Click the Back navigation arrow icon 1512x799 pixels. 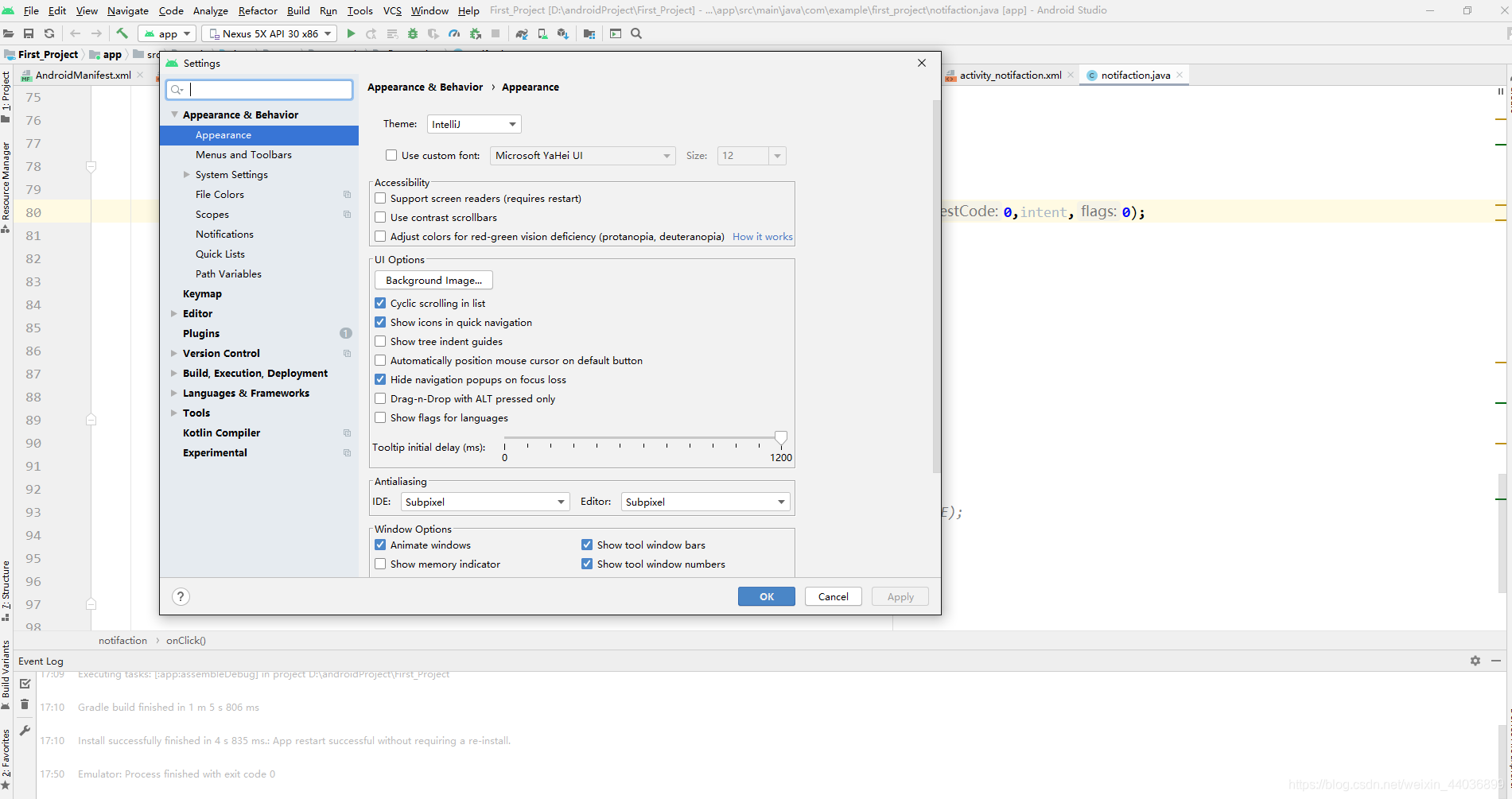click(76, 33)
